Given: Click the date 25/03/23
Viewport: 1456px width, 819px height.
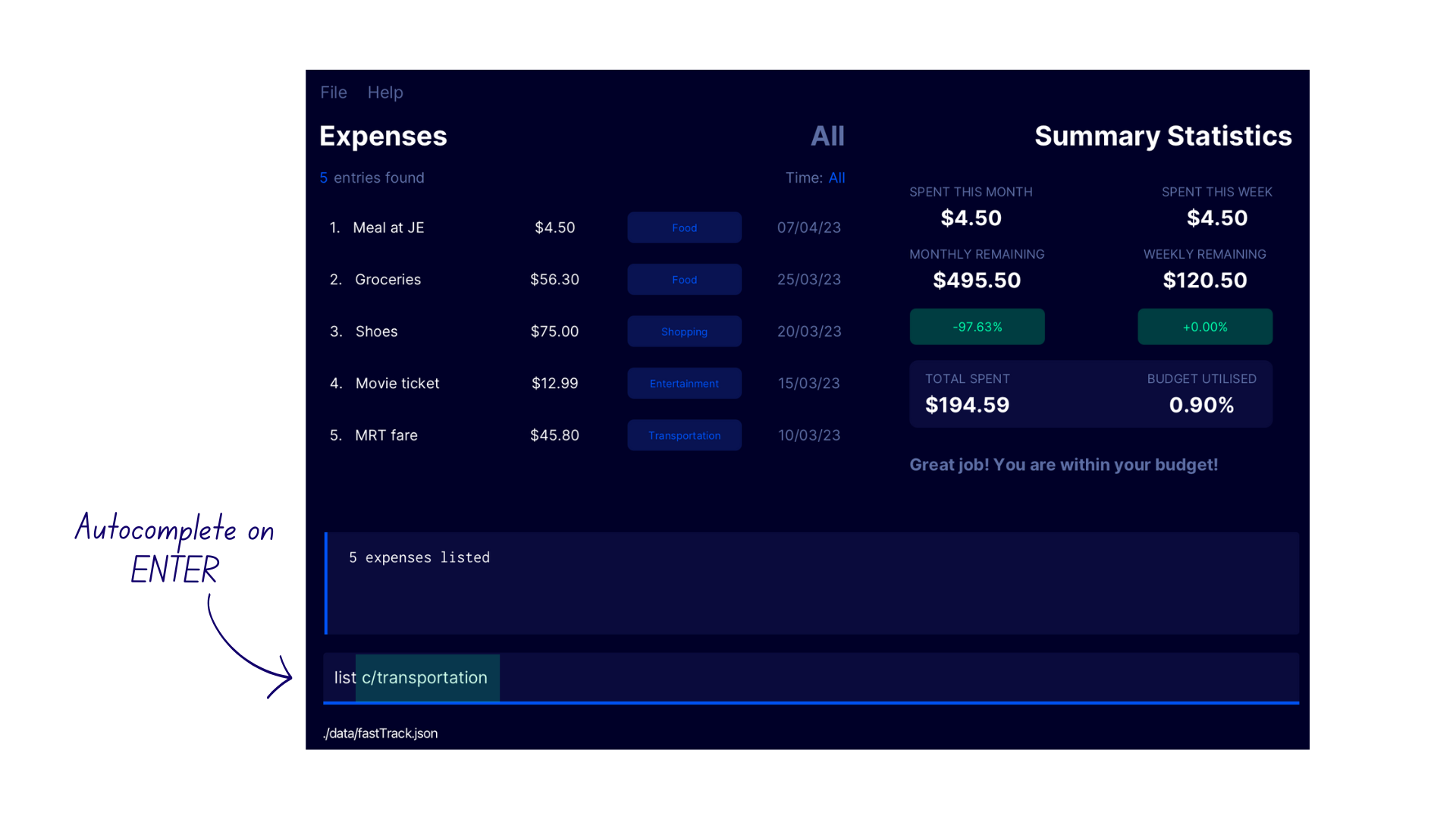Looking at the screenshot, I should click(809, 279).
